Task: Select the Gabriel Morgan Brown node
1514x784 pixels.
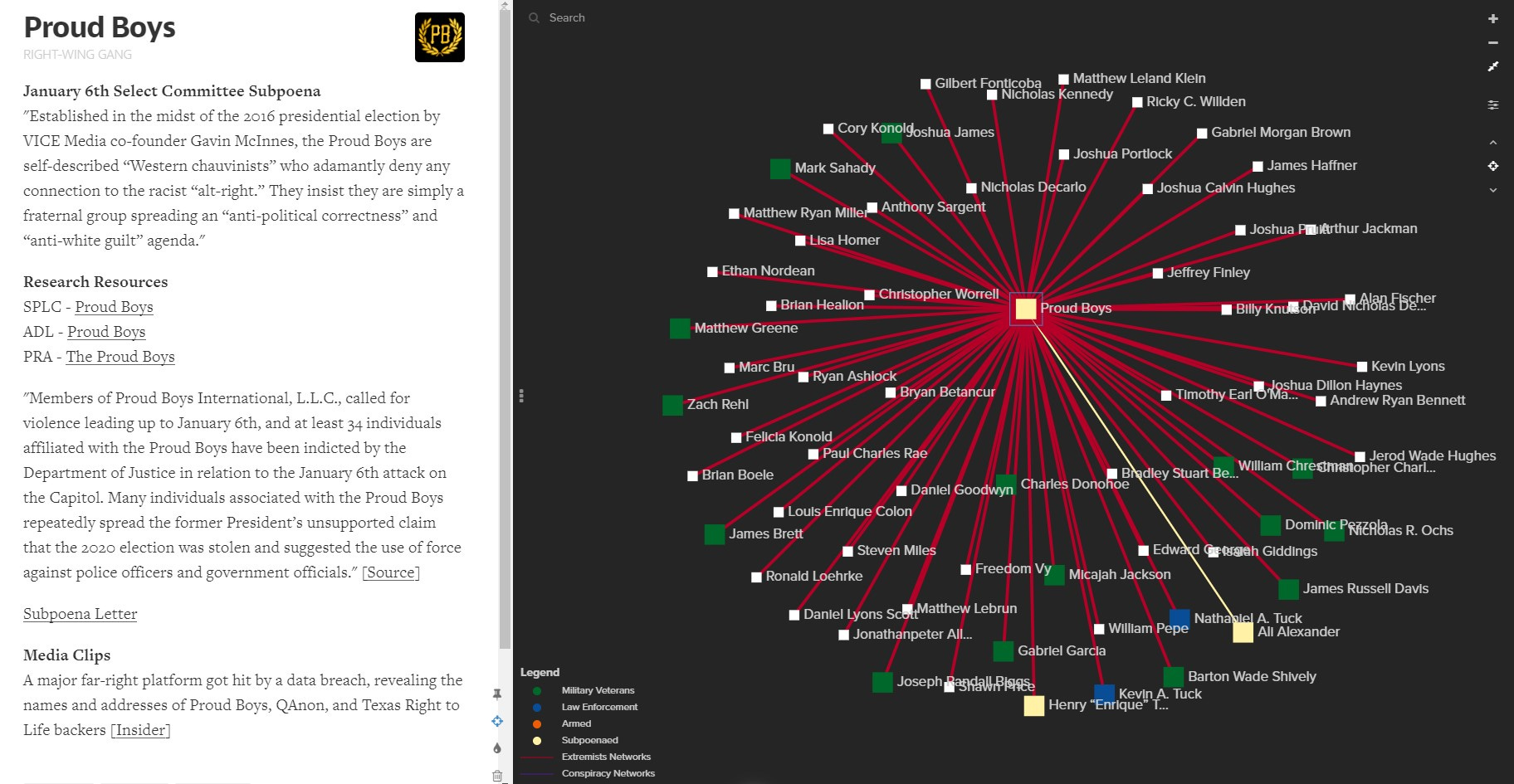Action: (x=1202, y=133)
